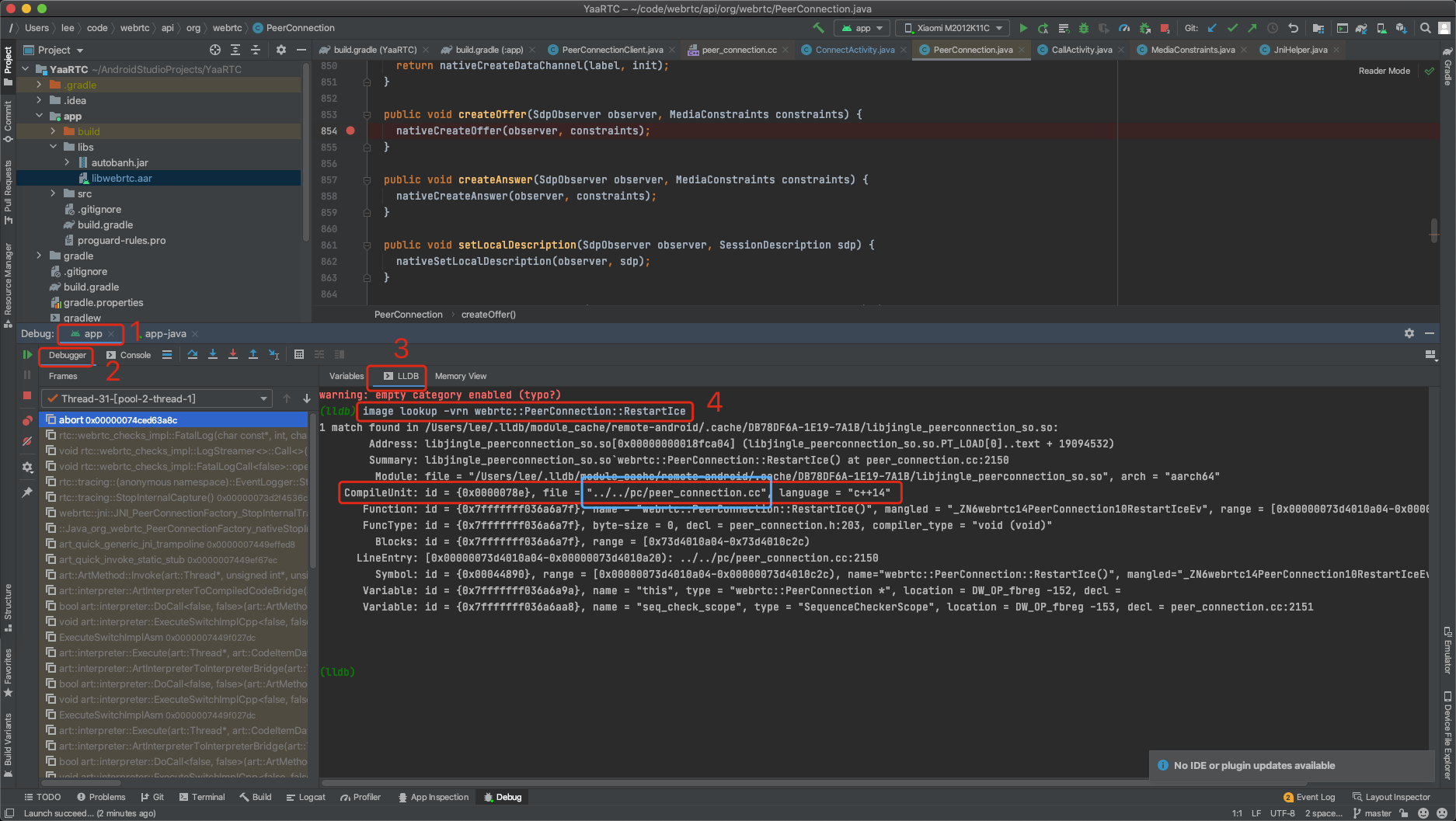Click the Make Project hammer icon
1456x821 pixels.
tap(818, 28)
